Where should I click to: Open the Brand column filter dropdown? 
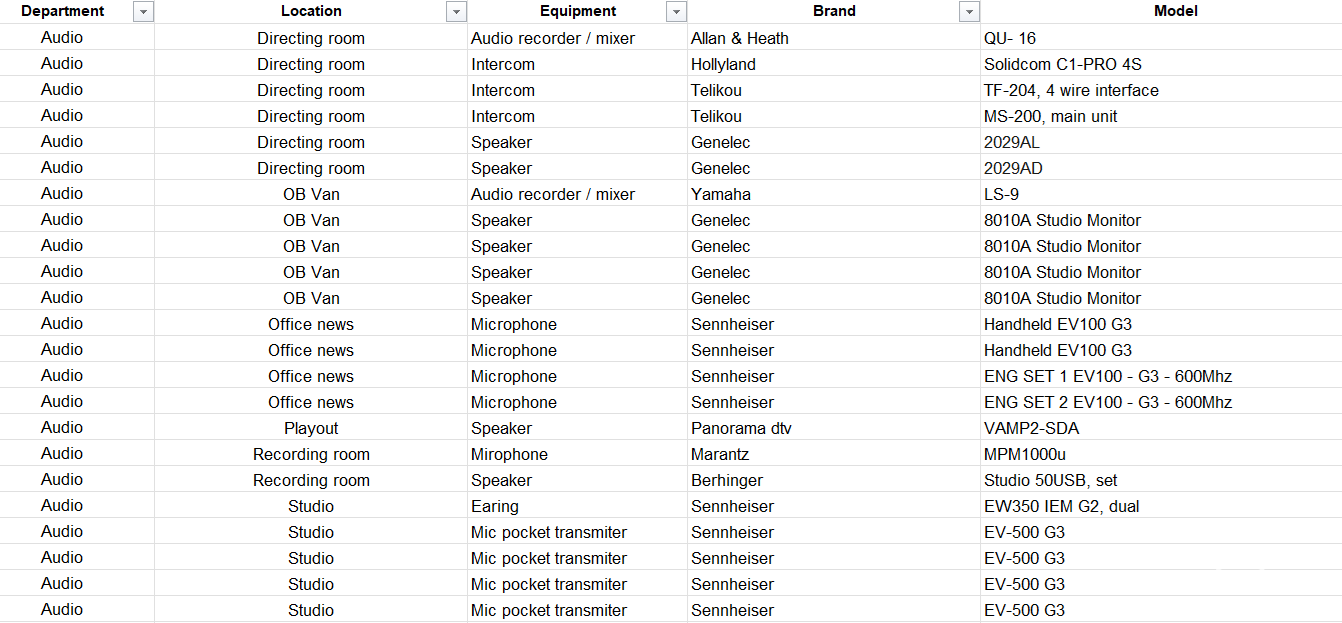pos(968,12)
